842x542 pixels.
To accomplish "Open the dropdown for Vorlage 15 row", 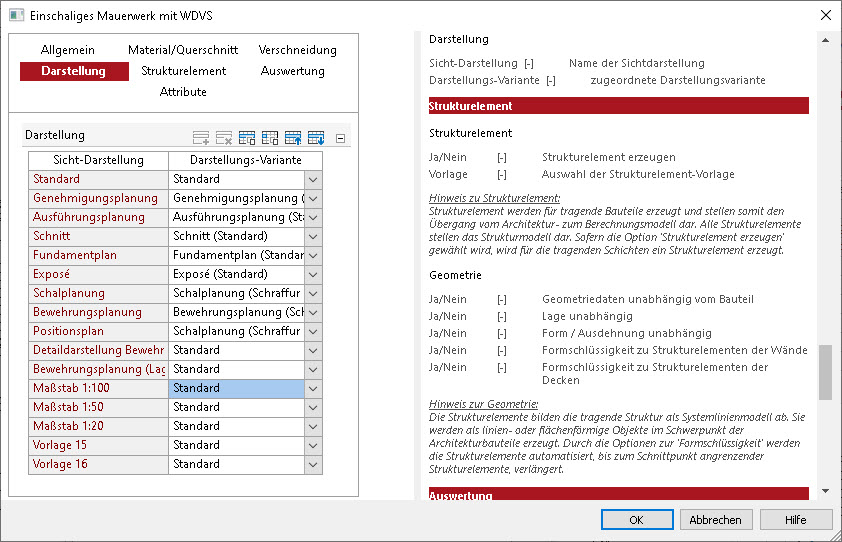I will pos(313,445).
